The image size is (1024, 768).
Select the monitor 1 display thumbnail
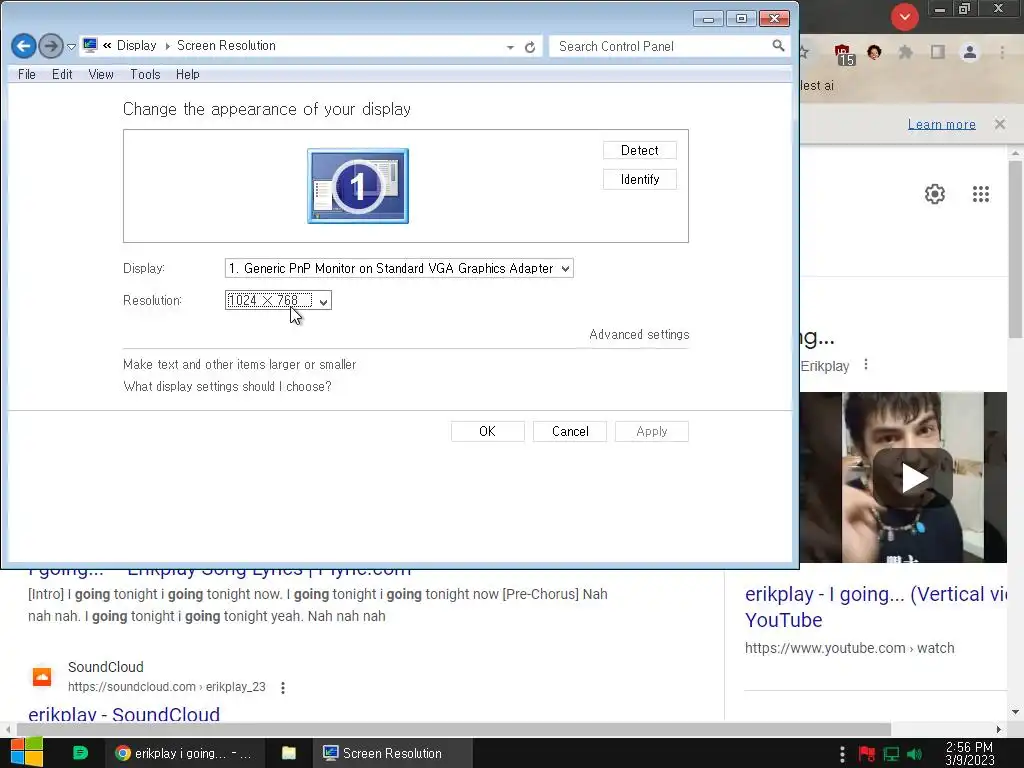358,186
